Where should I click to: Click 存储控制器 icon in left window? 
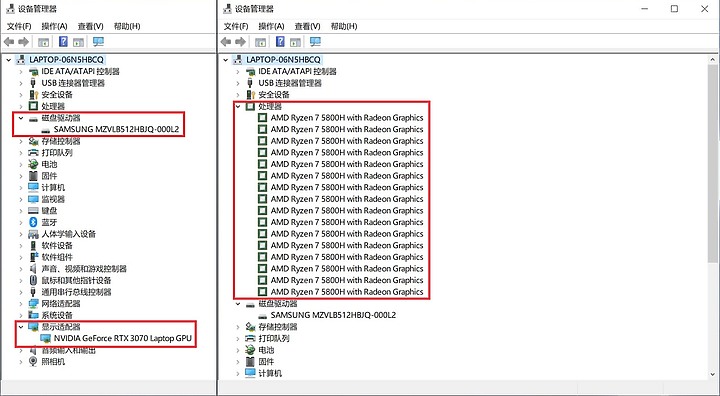point(33,141)
